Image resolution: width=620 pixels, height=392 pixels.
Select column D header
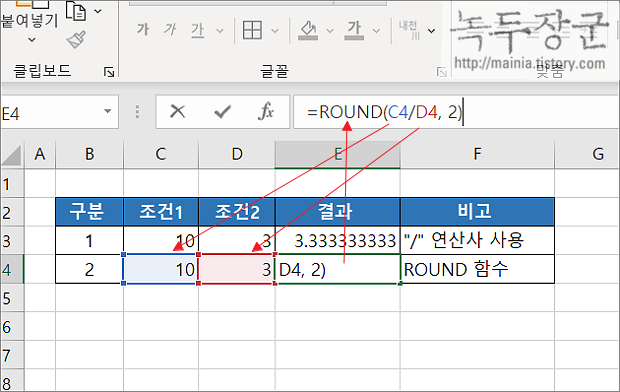[237, 155]
